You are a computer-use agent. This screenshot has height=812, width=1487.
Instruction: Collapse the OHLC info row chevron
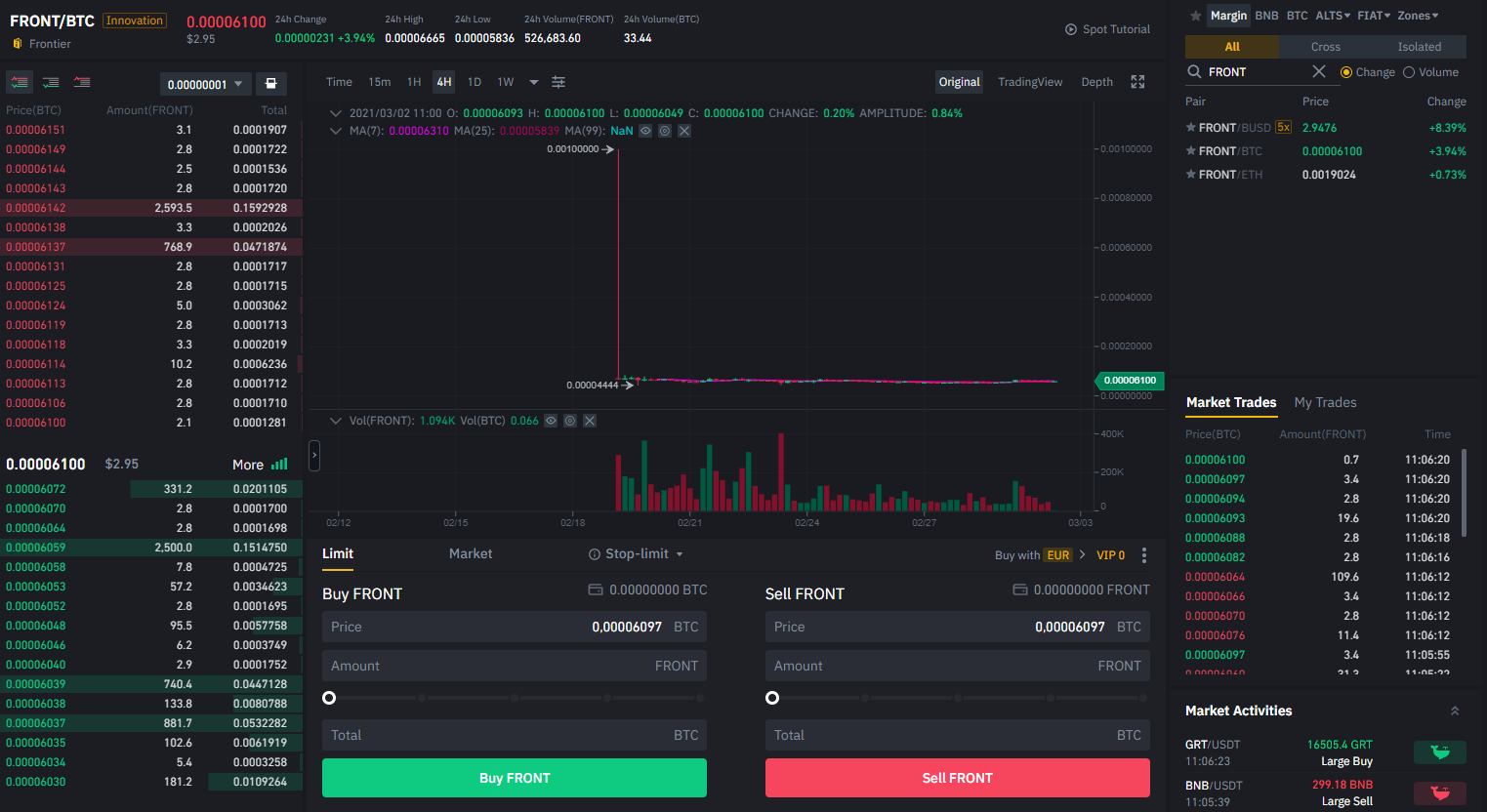coord(336,113)
